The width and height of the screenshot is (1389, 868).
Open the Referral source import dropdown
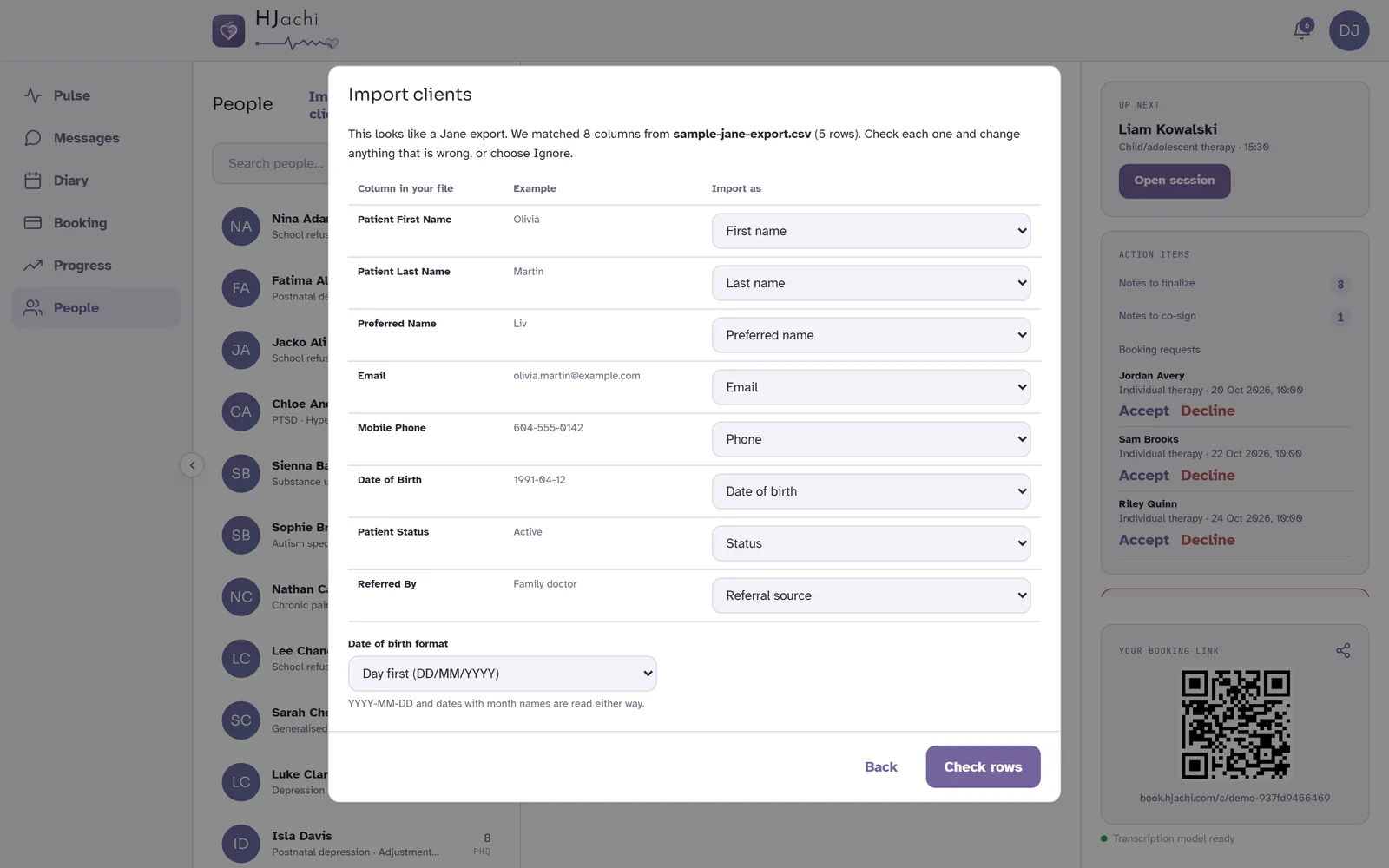[x=871, y=595]
